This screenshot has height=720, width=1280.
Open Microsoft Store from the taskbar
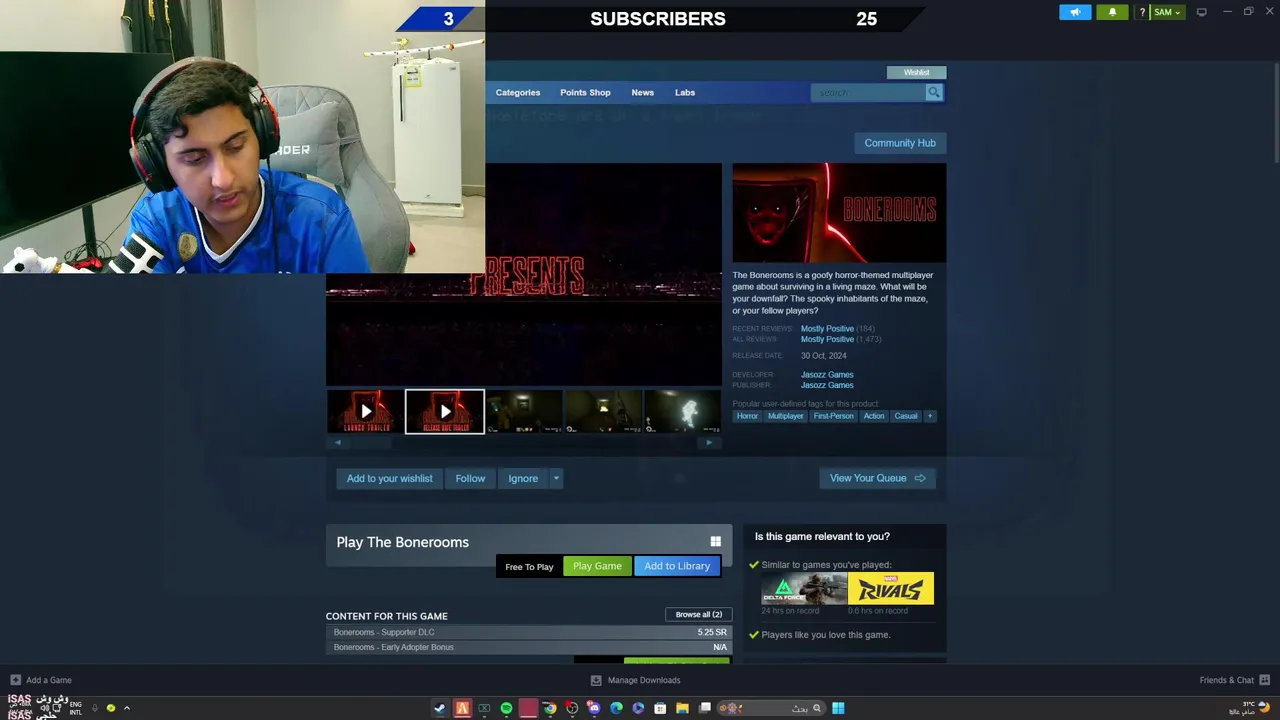pyautogui.click(x=660, y=708)
